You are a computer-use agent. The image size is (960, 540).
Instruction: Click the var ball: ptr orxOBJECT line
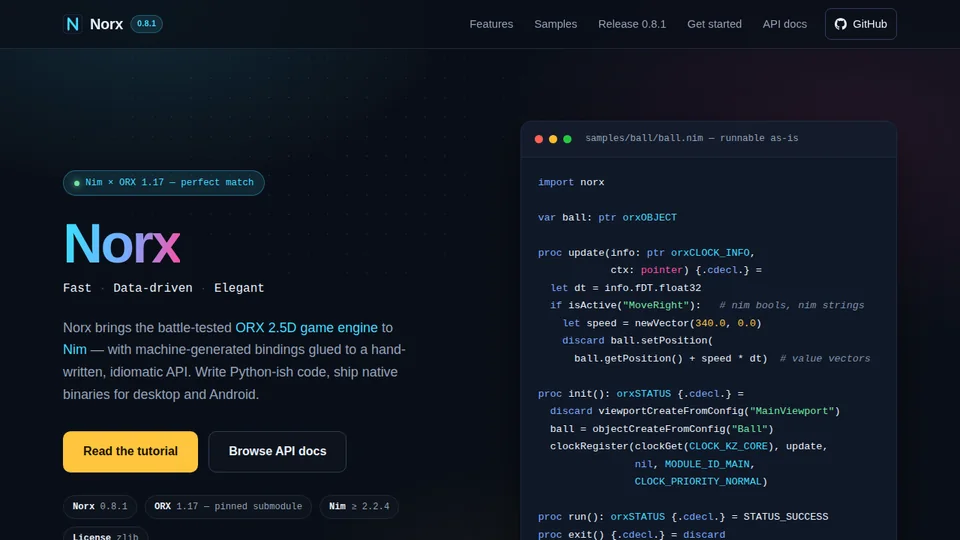(x=607, y=217)
